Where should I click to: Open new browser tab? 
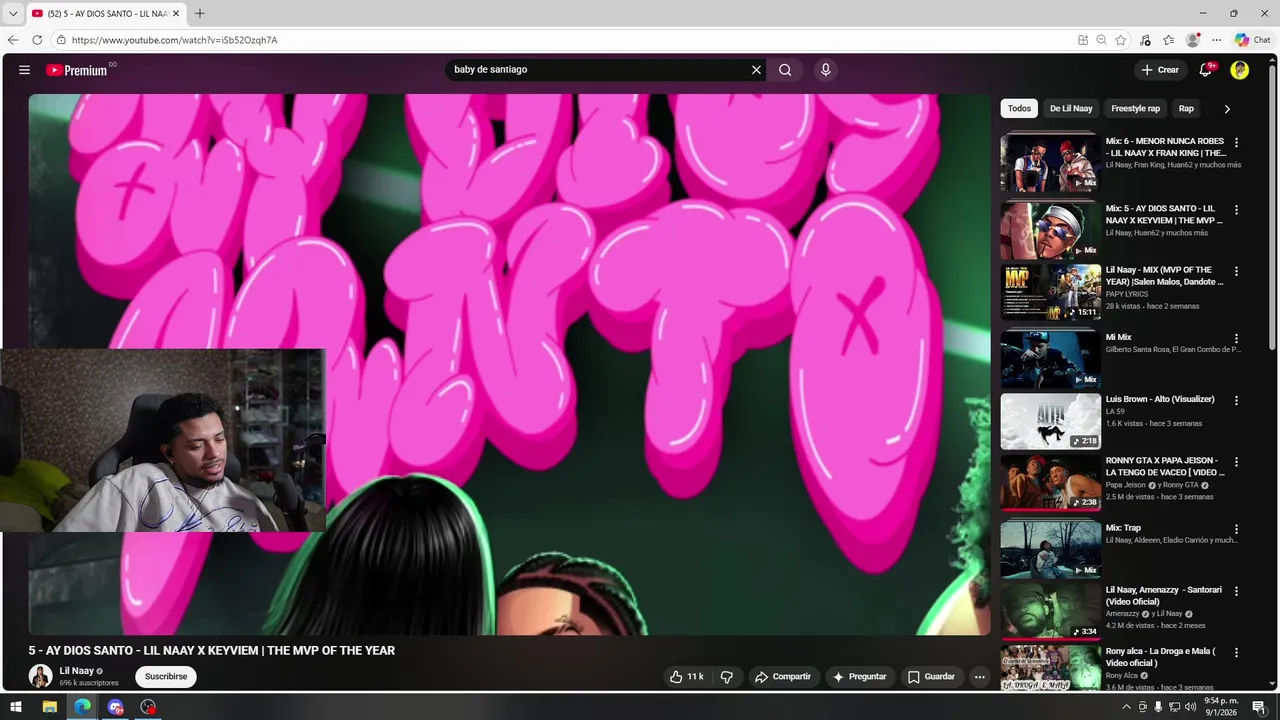coord(199,13)
